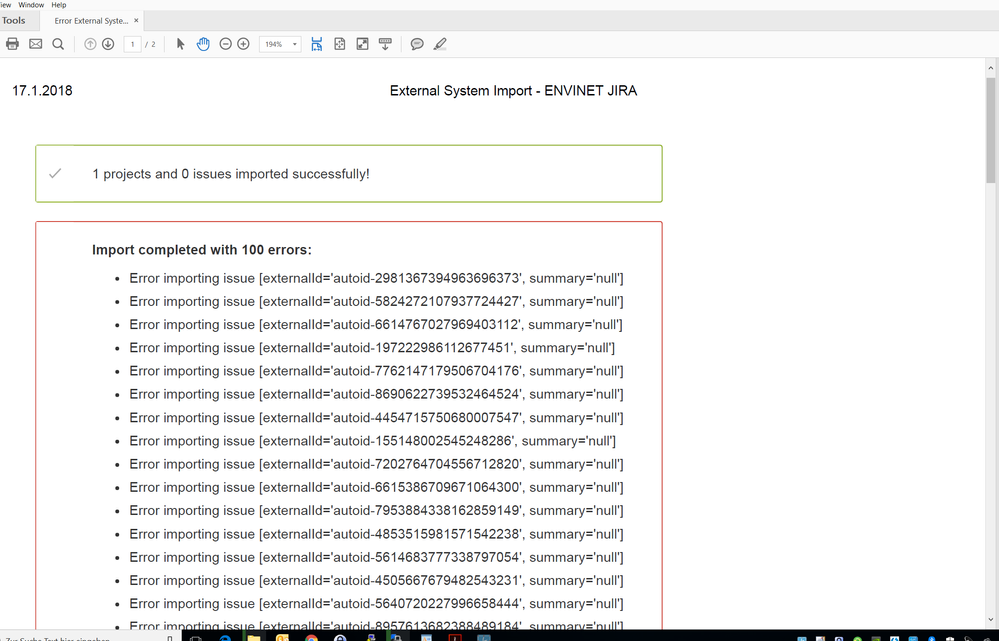Switch to the Tools tab

13,20
